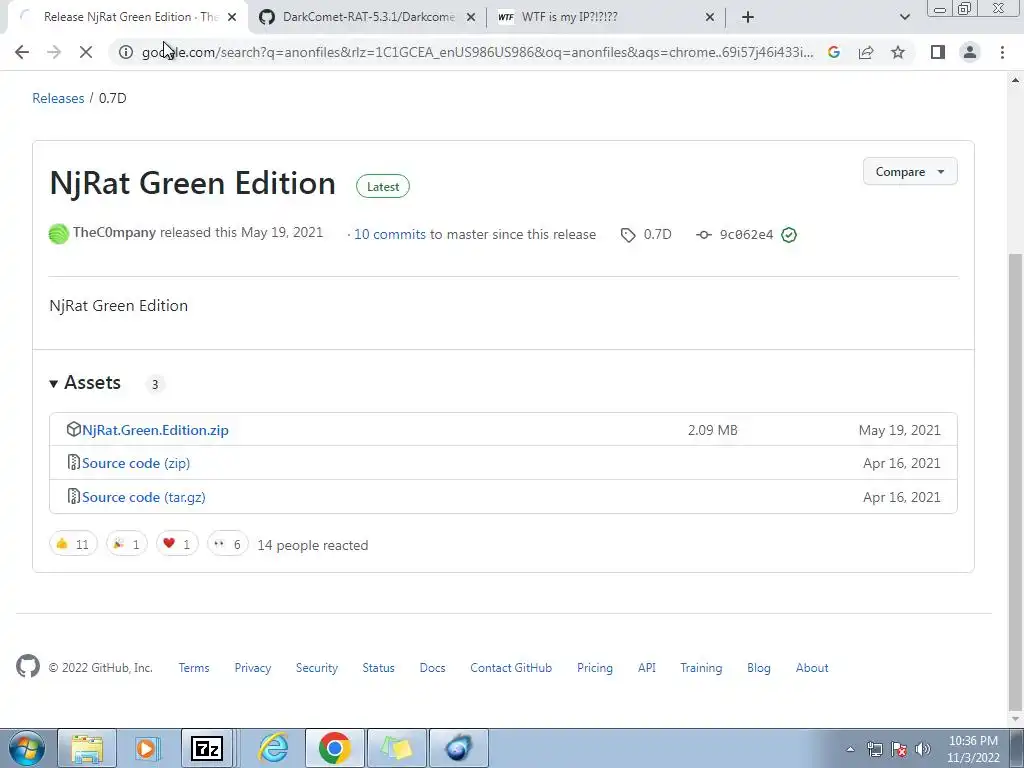Open the About footer link
The height and width of the screenshot is (768, 1024).
[812, 668]
